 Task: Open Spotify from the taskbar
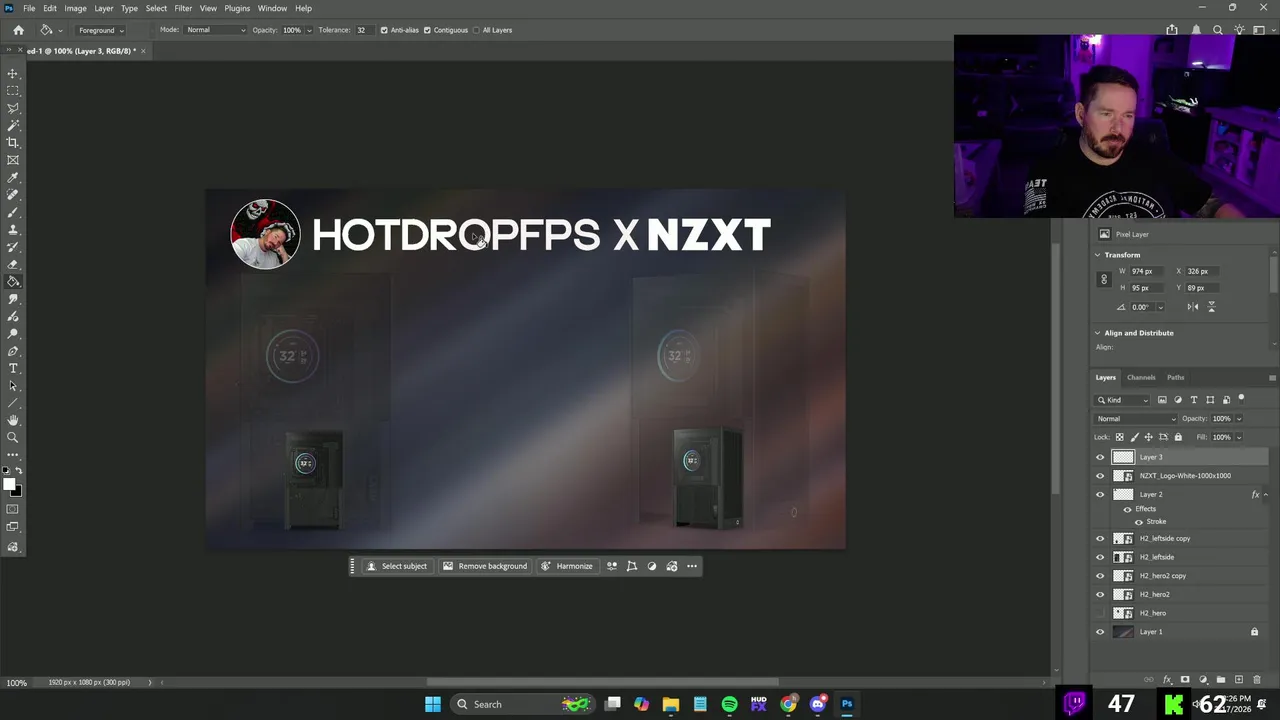click(x=729, y=704)
